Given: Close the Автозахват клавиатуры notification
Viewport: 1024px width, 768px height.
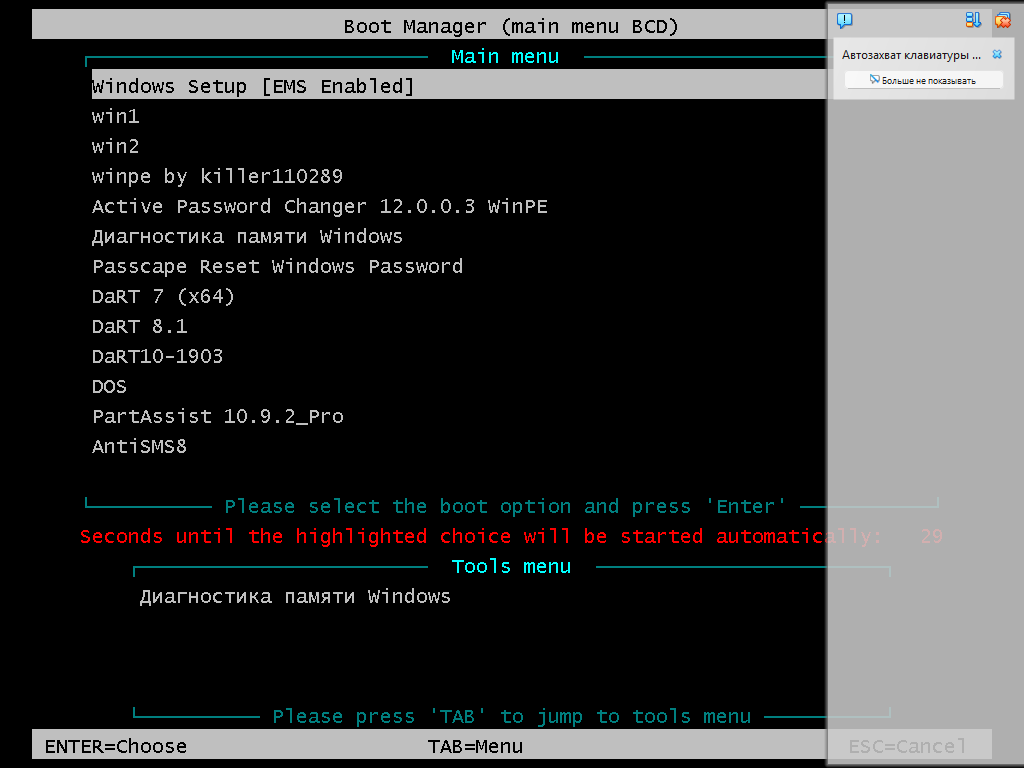Looking at the screenshot, I should pyautogui.click(x=997, y=55).
